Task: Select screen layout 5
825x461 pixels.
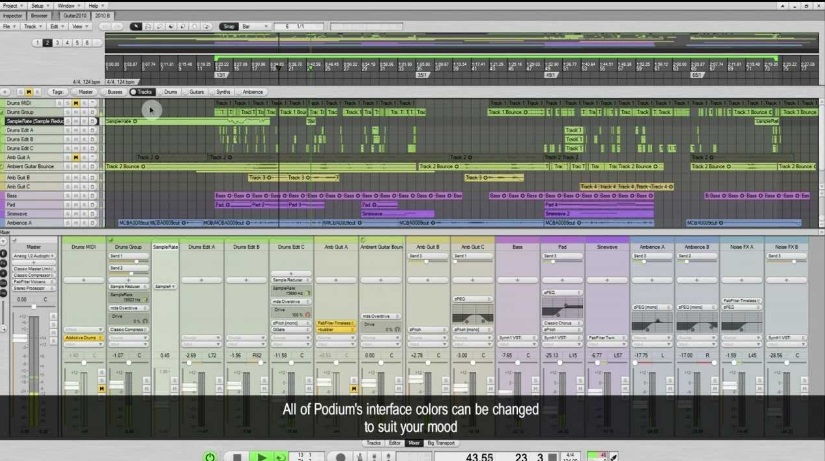Action: 77,43
